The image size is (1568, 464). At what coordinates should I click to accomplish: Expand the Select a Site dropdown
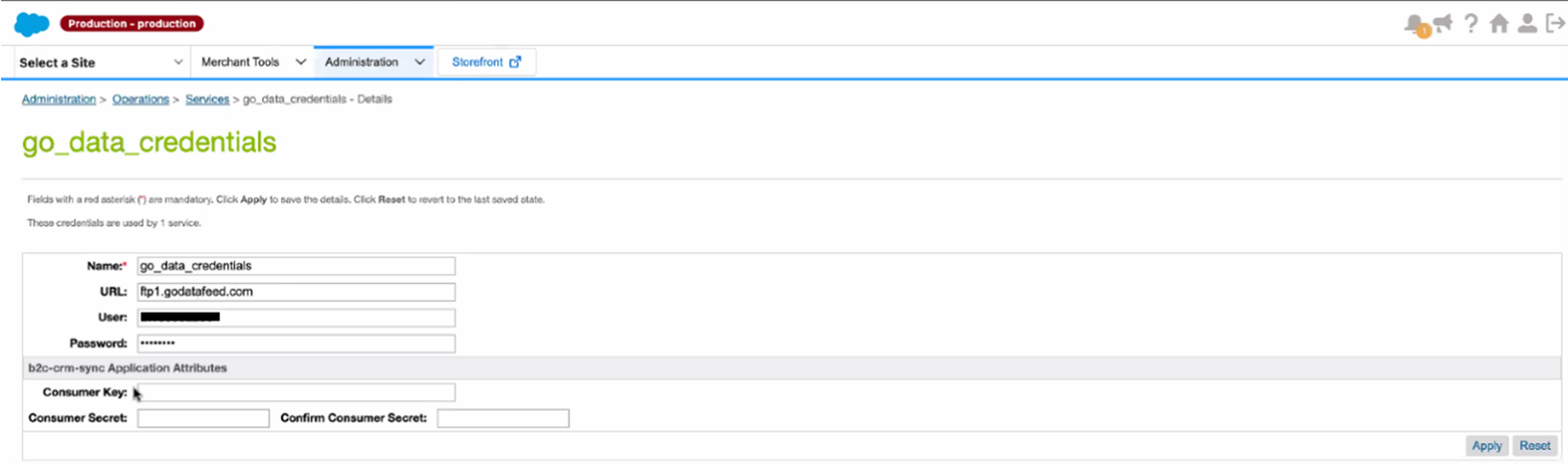100,63
